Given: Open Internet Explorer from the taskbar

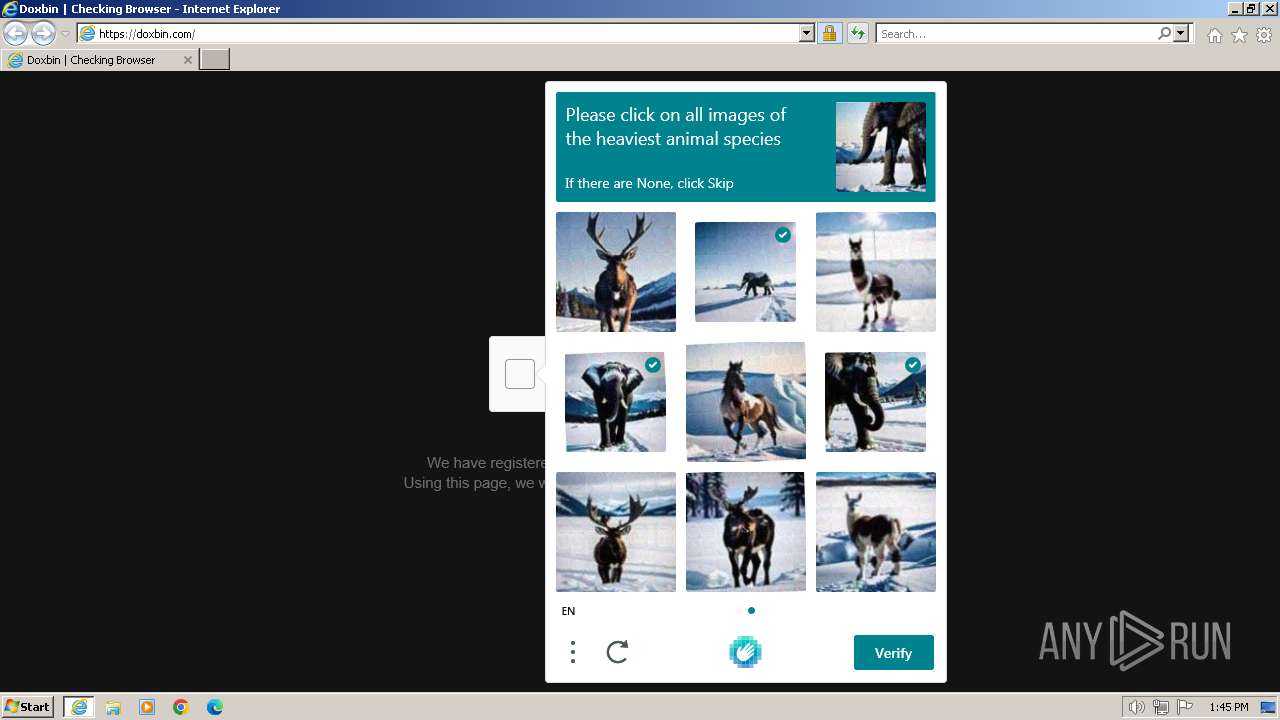Looking at the screenshot, I should [79, 707].
